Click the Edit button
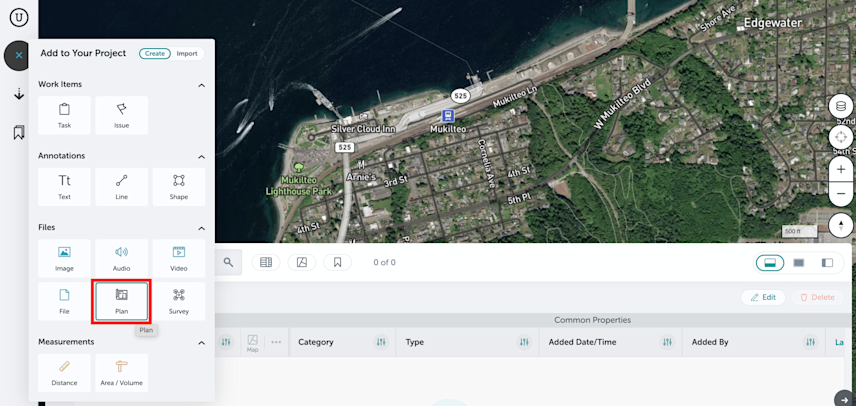Screen dimensions: 856x406 tap(763, 297)
